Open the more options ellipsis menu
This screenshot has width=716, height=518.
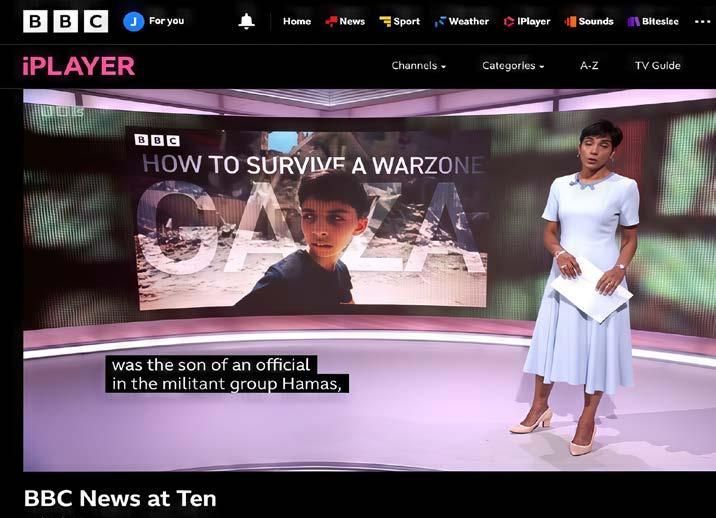pos(702,21)
